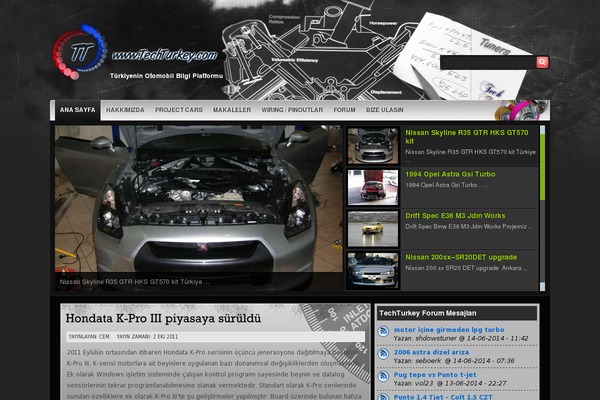Screen dimensions: 600x400
Task: Focus the search text field in the header
Action: [x=488, y=62]
